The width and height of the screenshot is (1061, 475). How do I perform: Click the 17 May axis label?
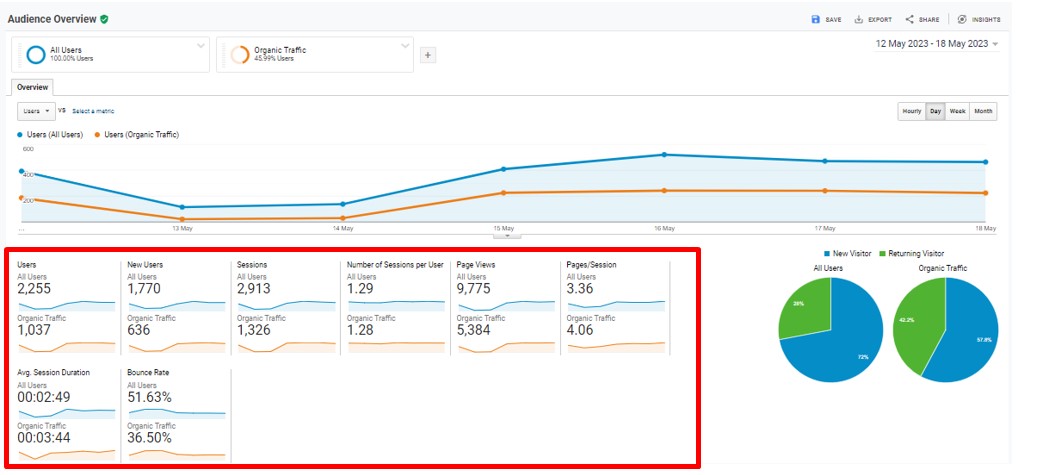[x=824, y=229]
